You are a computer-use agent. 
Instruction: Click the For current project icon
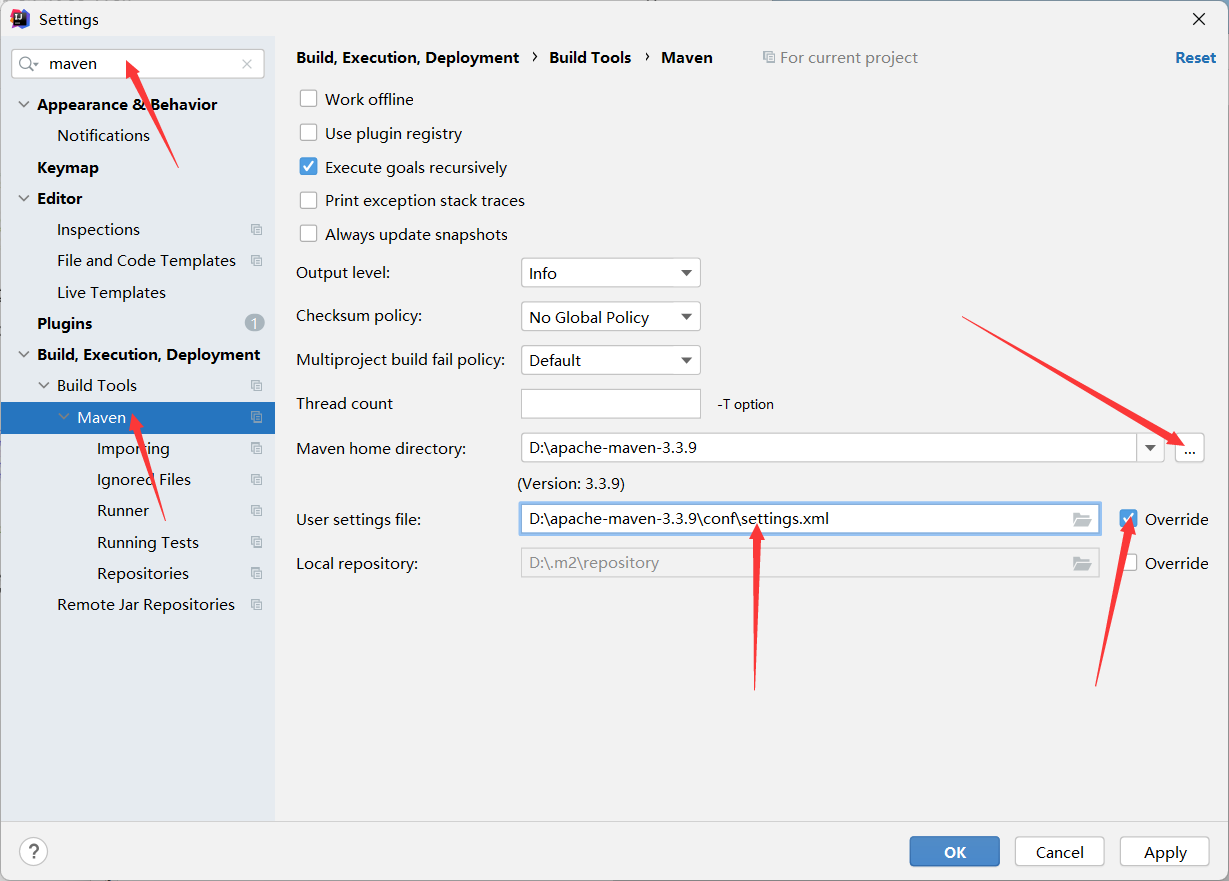768,58
